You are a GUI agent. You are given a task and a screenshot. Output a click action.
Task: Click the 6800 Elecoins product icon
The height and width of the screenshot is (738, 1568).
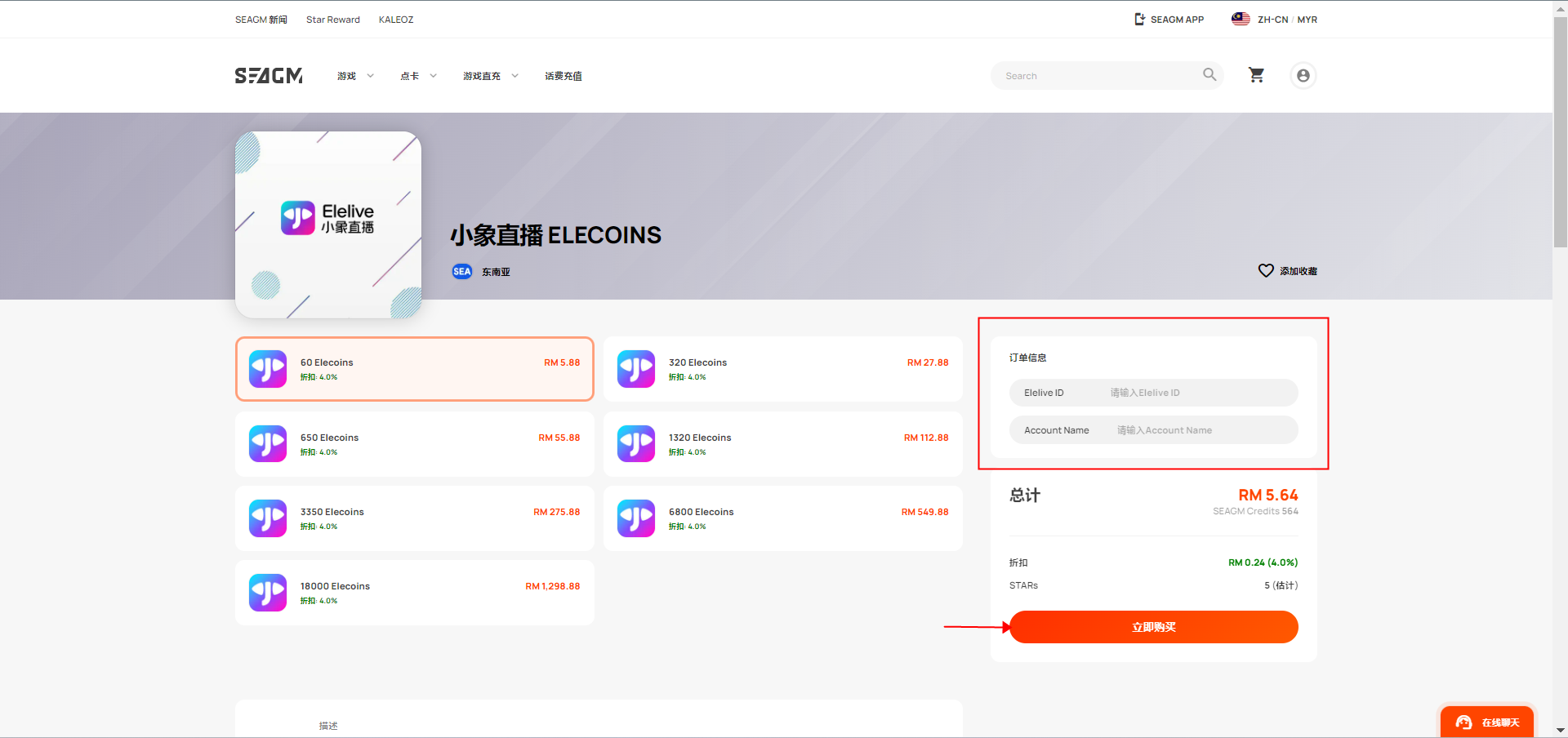[x=636, y=518]
